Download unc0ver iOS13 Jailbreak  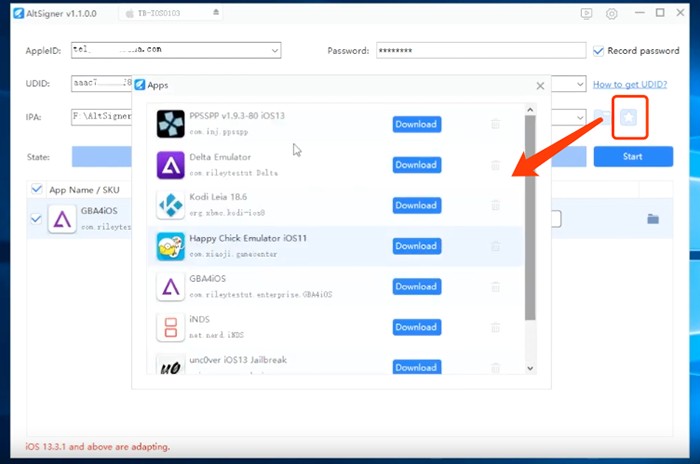(x=417, y=367)
